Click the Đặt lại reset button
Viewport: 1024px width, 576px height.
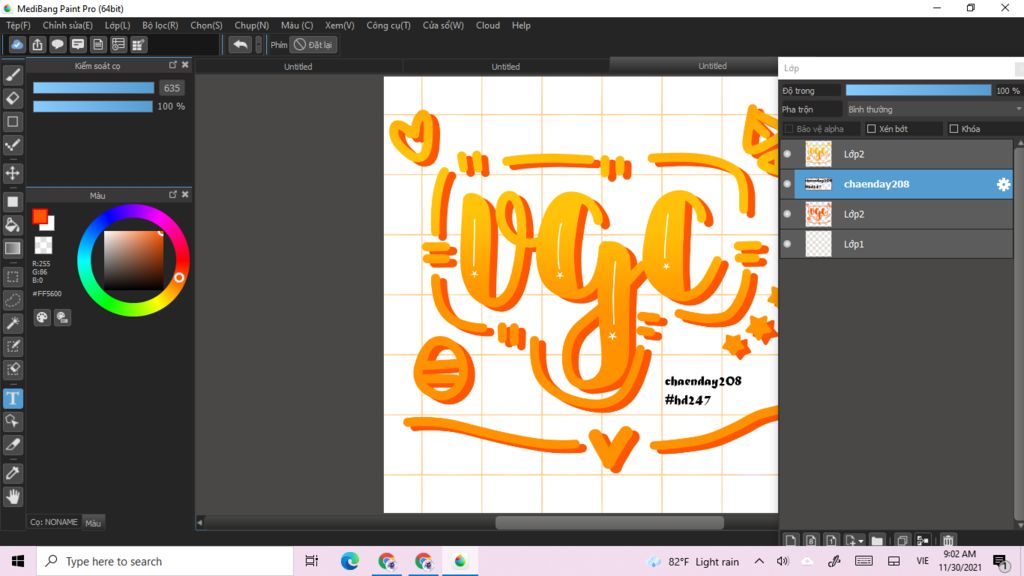point(313,44)
